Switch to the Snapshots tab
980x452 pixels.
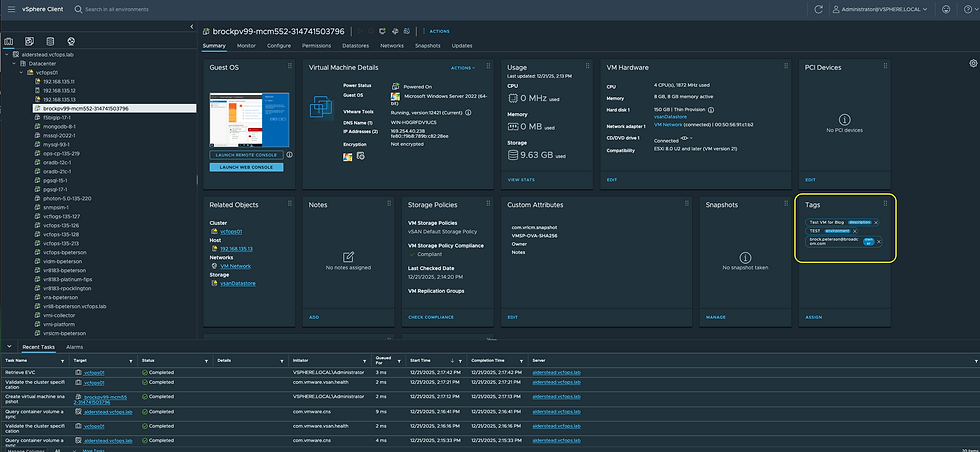pyautogui.click(x=427, y=46)
